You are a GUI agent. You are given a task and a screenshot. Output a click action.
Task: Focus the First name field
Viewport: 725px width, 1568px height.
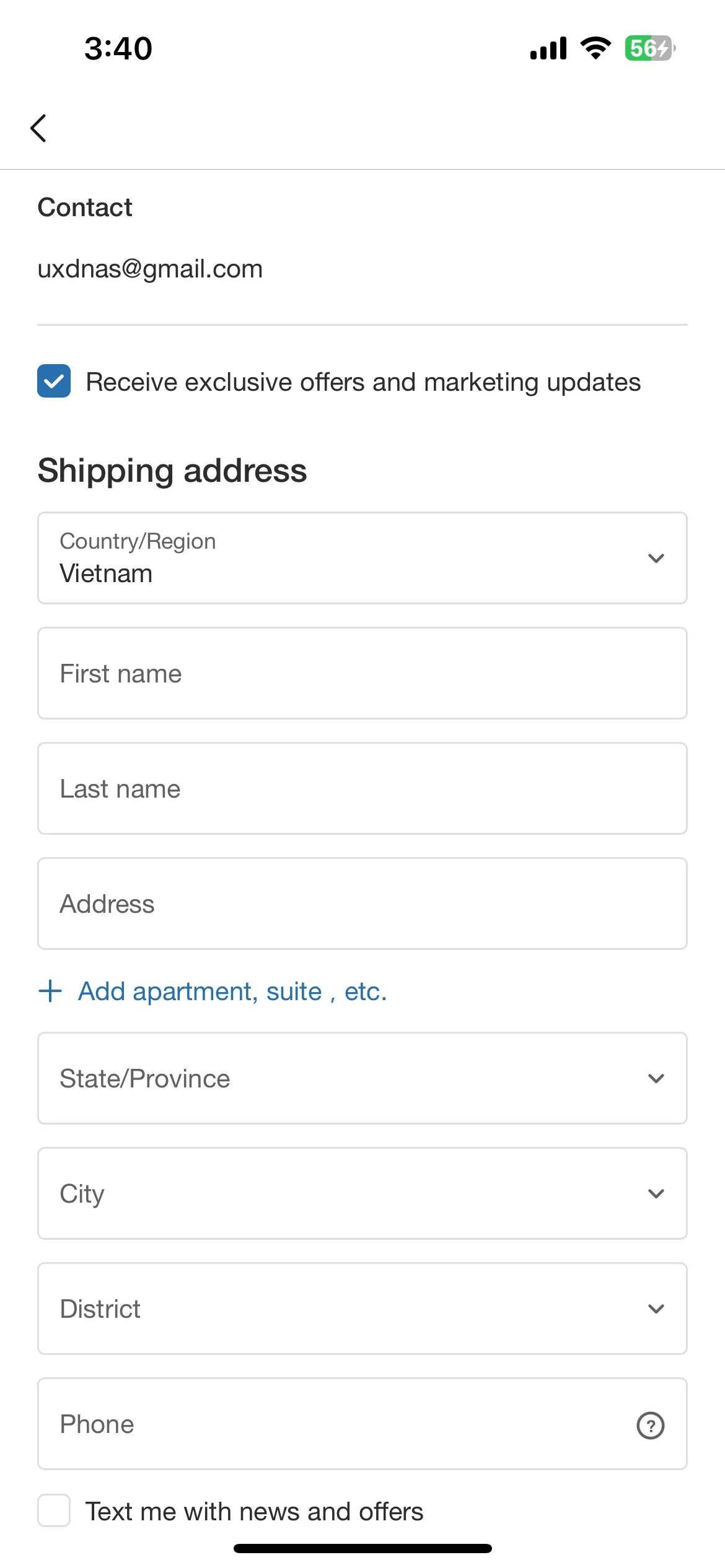tap(362, 673)
